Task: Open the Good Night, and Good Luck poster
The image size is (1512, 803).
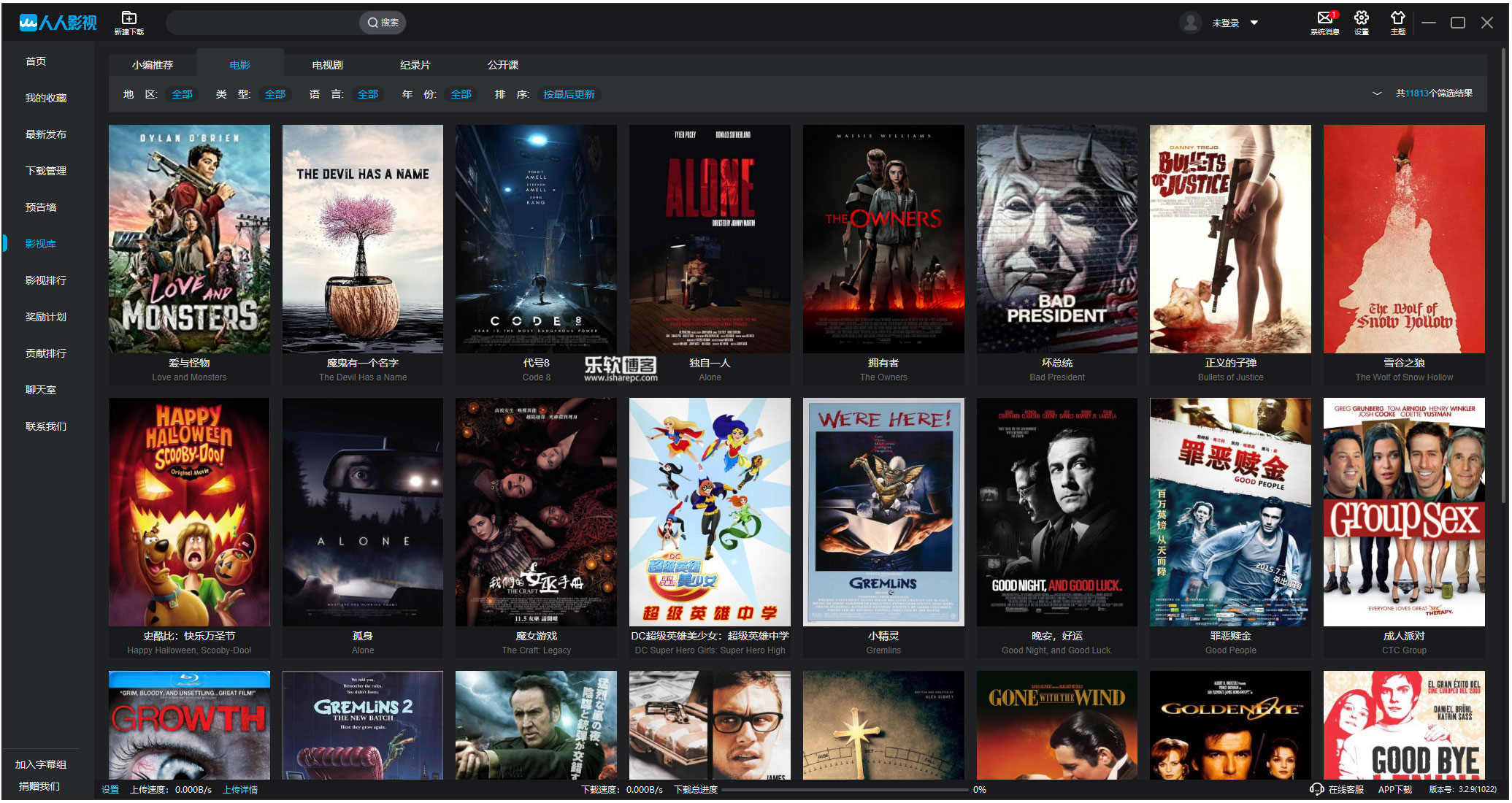Action: (x=1057, y=512)
